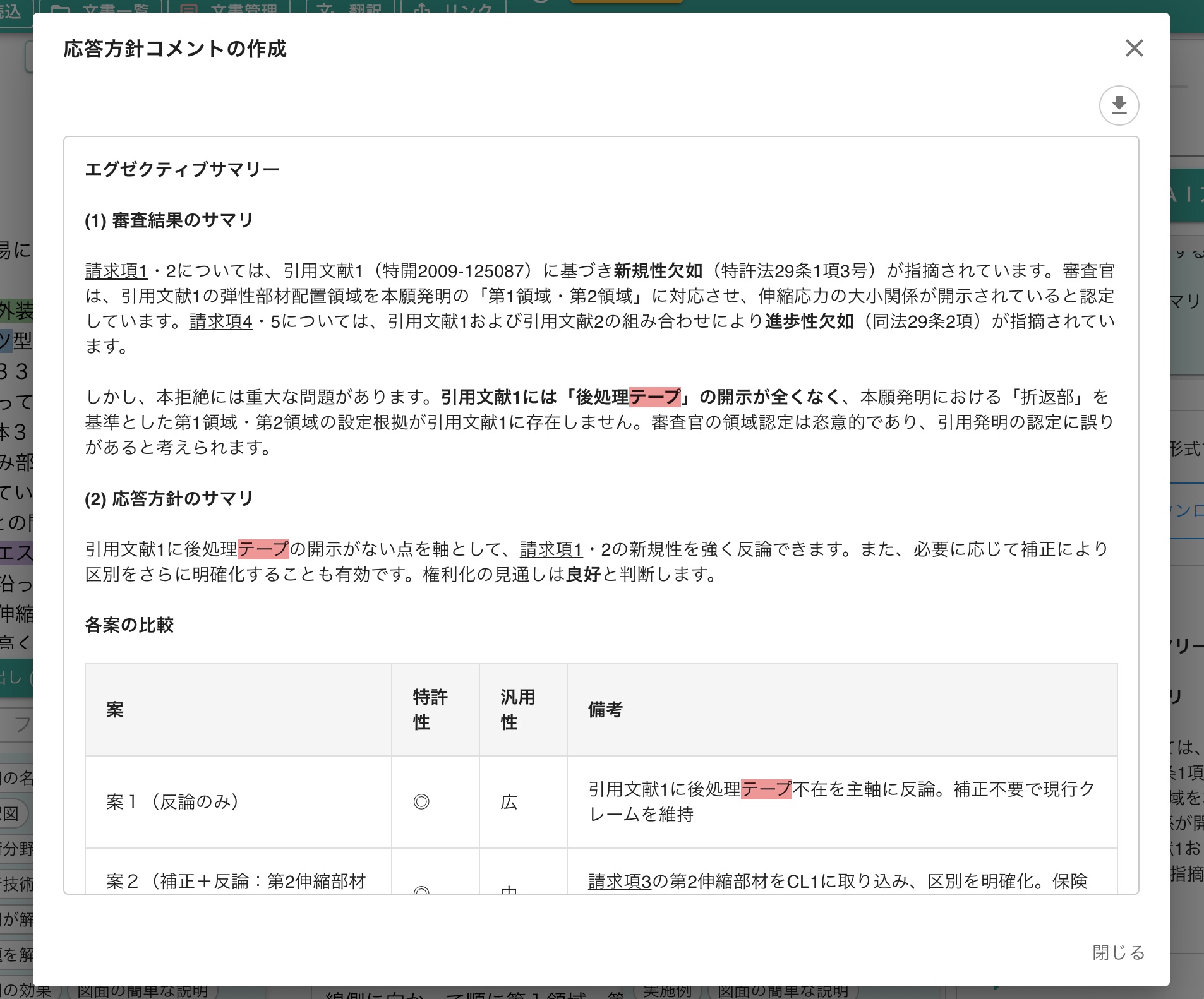This screenshot has height=999, width=1204.
Task: Click highlighted テープ in the 案１ remarks cell
Action: pyautogui.click(x=766, y=789)
